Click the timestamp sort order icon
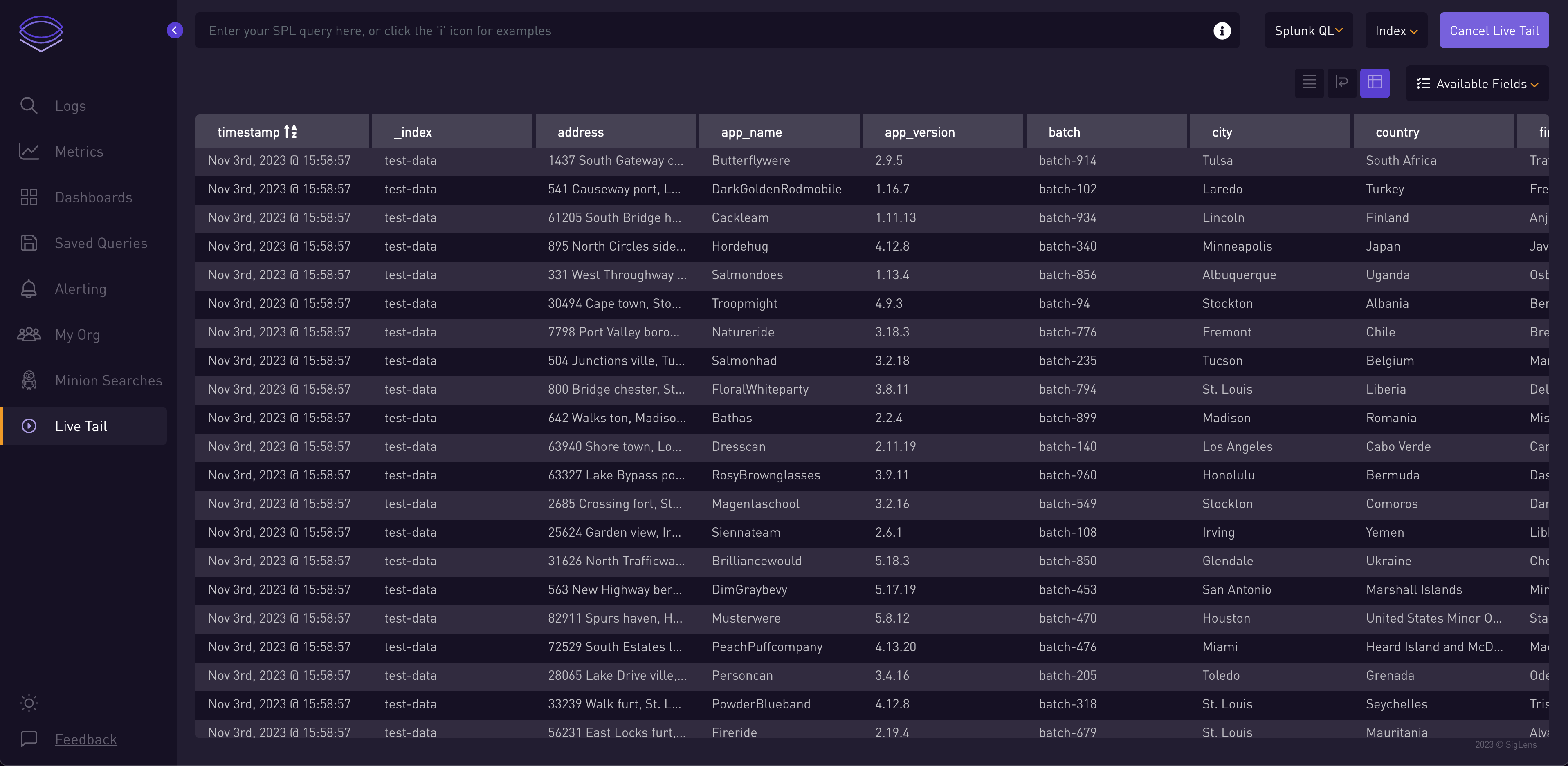This screenshot has height=766, width=1568. (291, 132)
